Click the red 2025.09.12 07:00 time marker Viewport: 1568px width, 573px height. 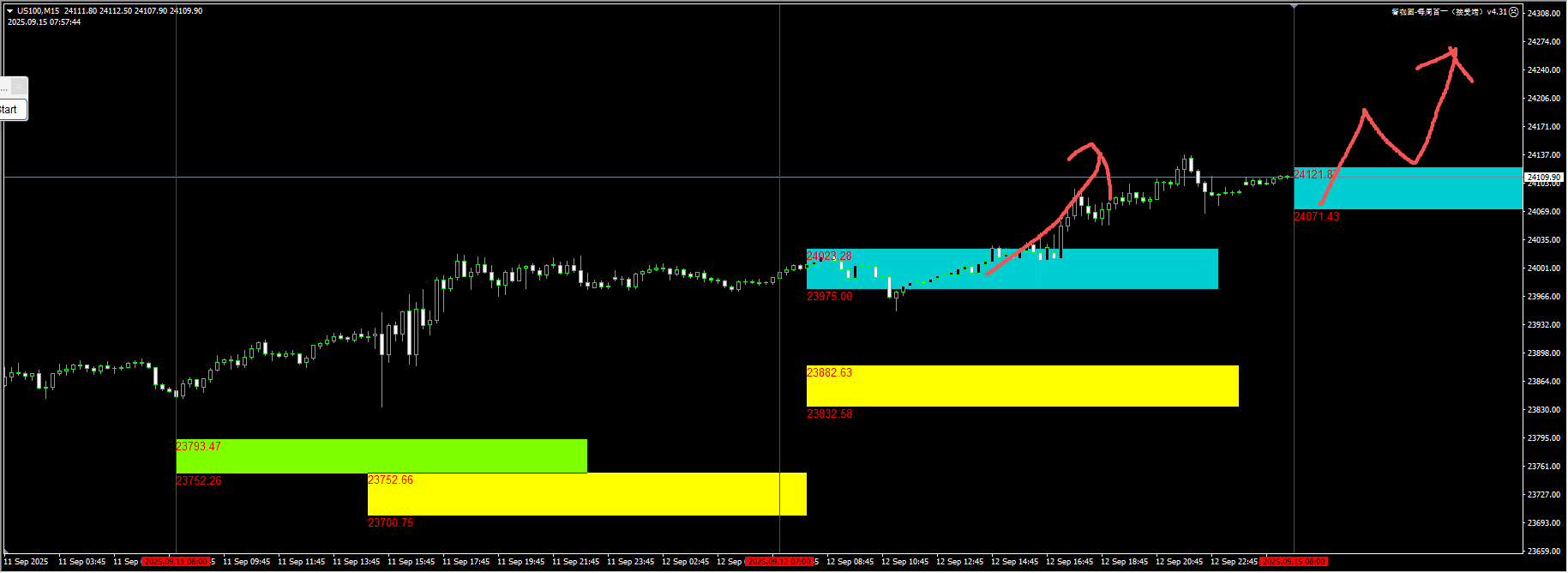(779, 562)
